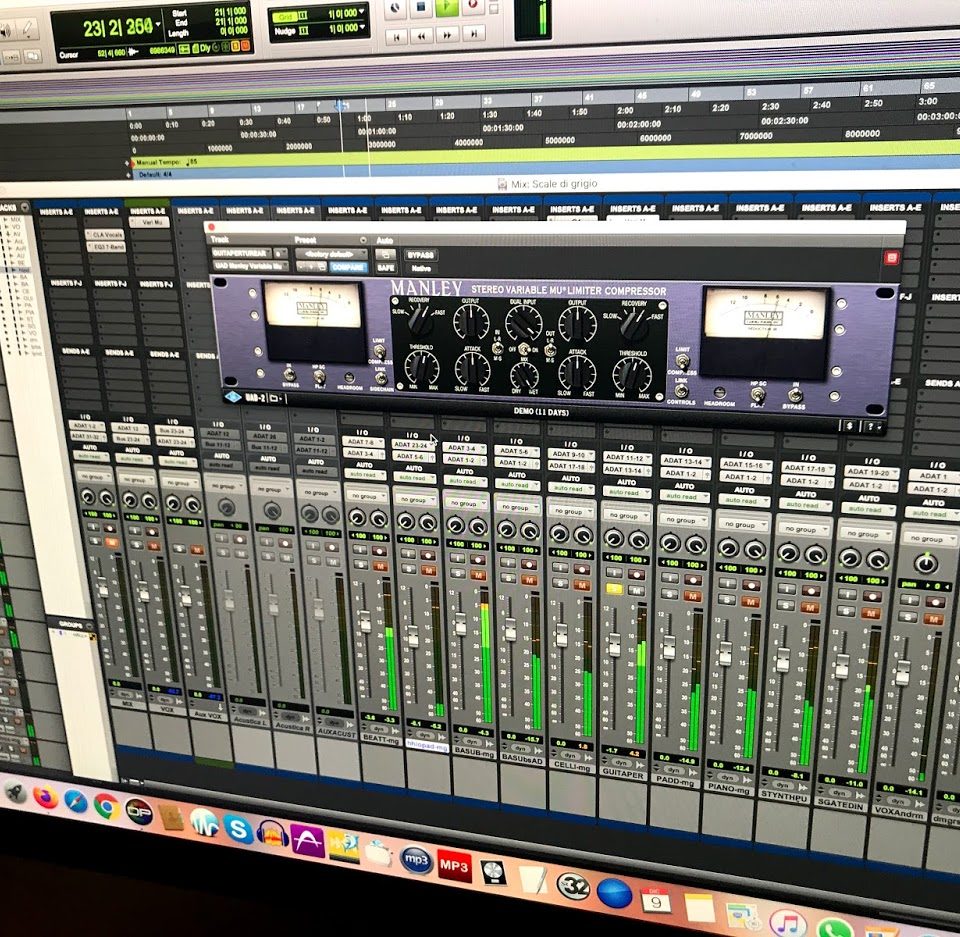Click the Rewind transport button
The image size is (960, 937).
tap(421, 36)
